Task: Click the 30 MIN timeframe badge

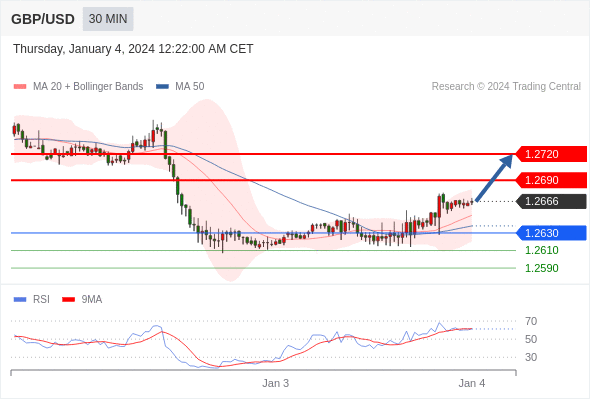Action: click(x=108, y=19)
